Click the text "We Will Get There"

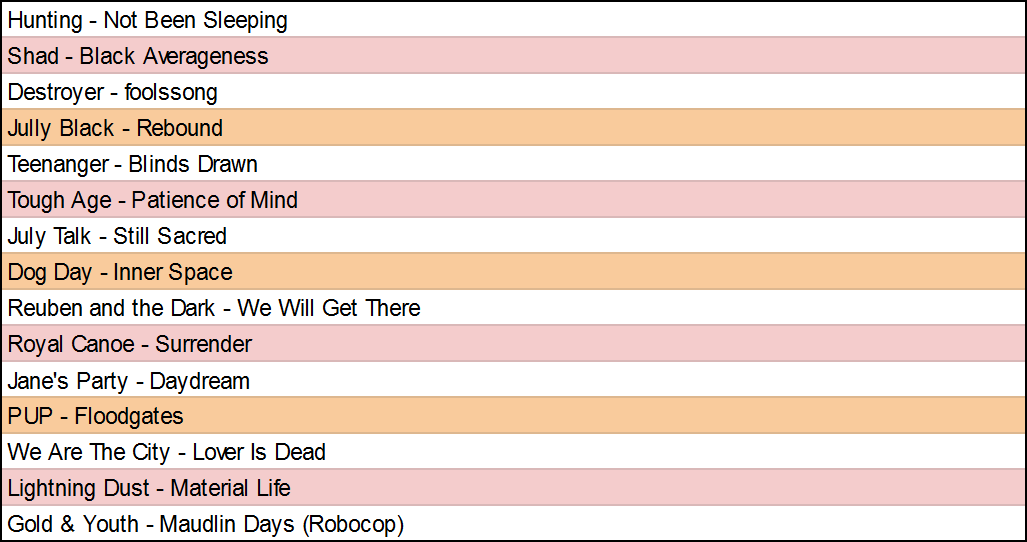tap(329, 308)
